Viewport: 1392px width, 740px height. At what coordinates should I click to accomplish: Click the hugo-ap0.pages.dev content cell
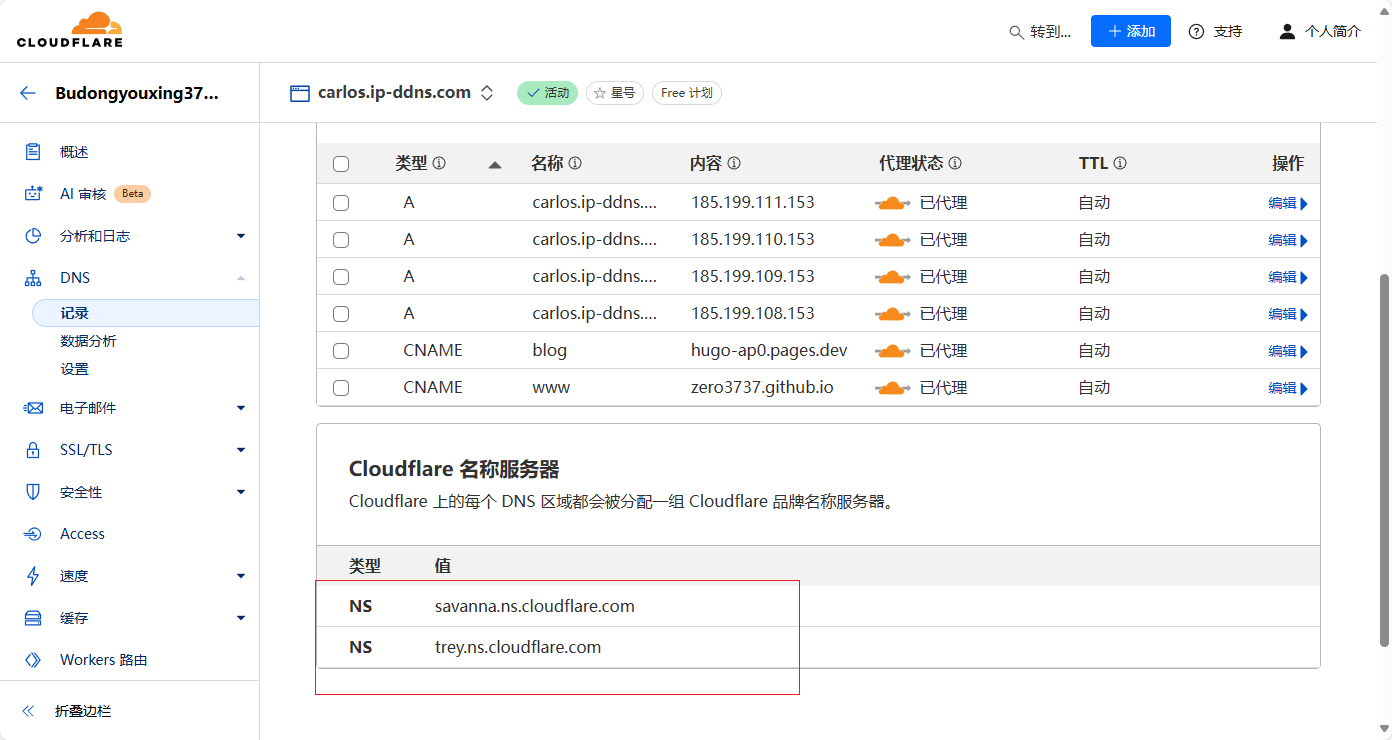click(x=769, y=350)
